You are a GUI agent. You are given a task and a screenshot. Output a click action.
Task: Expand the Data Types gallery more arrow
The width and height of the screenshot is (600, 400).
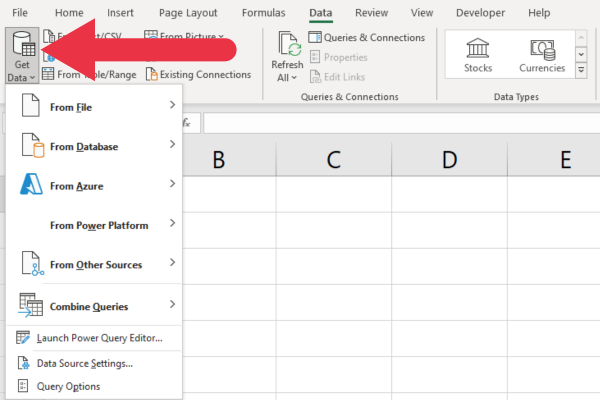pos(581,70)
